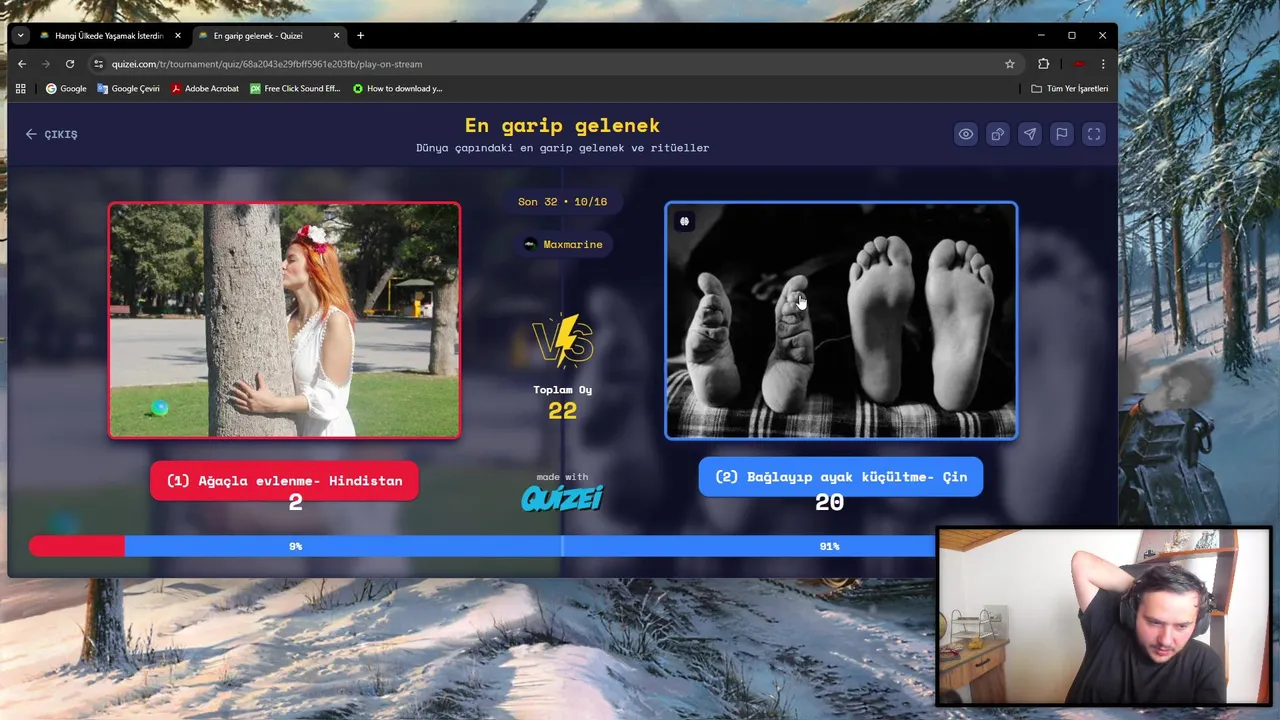Open the tab search dropdown arrow

click(20, 36)
